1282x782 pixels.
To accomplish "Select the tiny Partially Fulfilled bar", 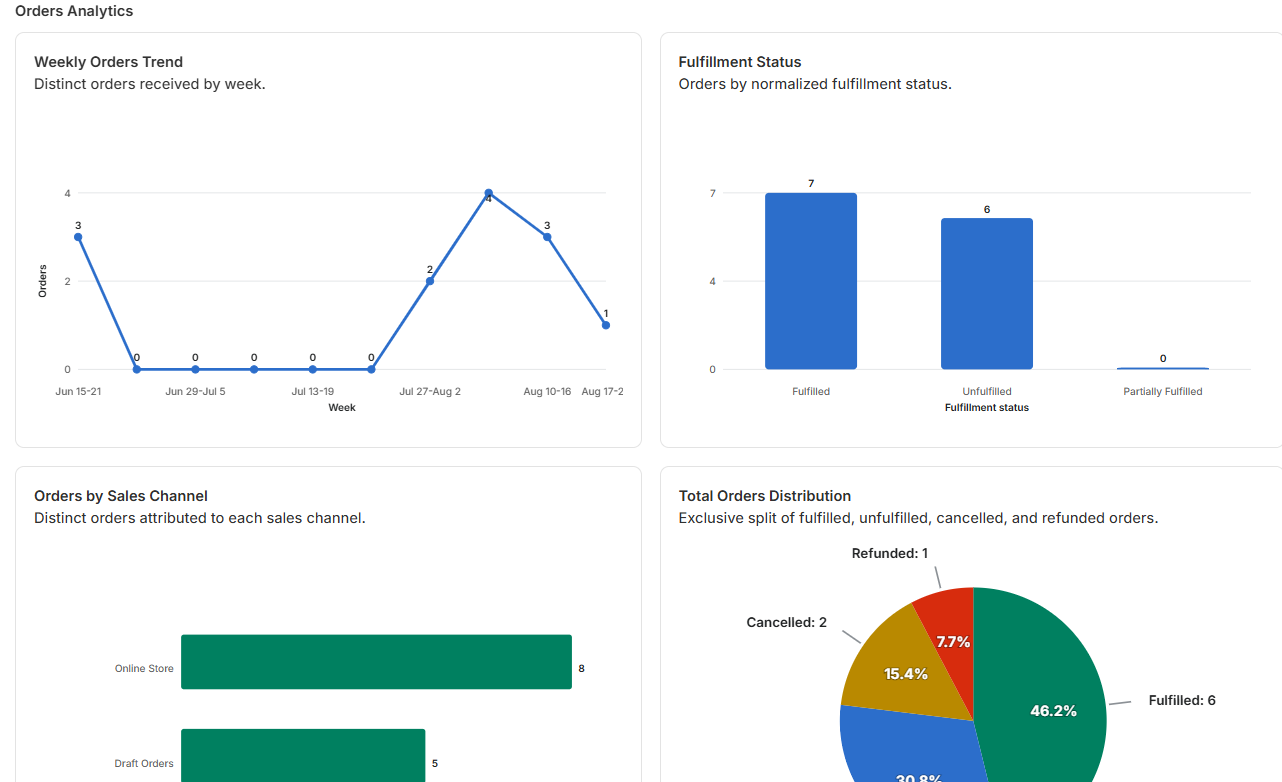I will coord(1163,368).
